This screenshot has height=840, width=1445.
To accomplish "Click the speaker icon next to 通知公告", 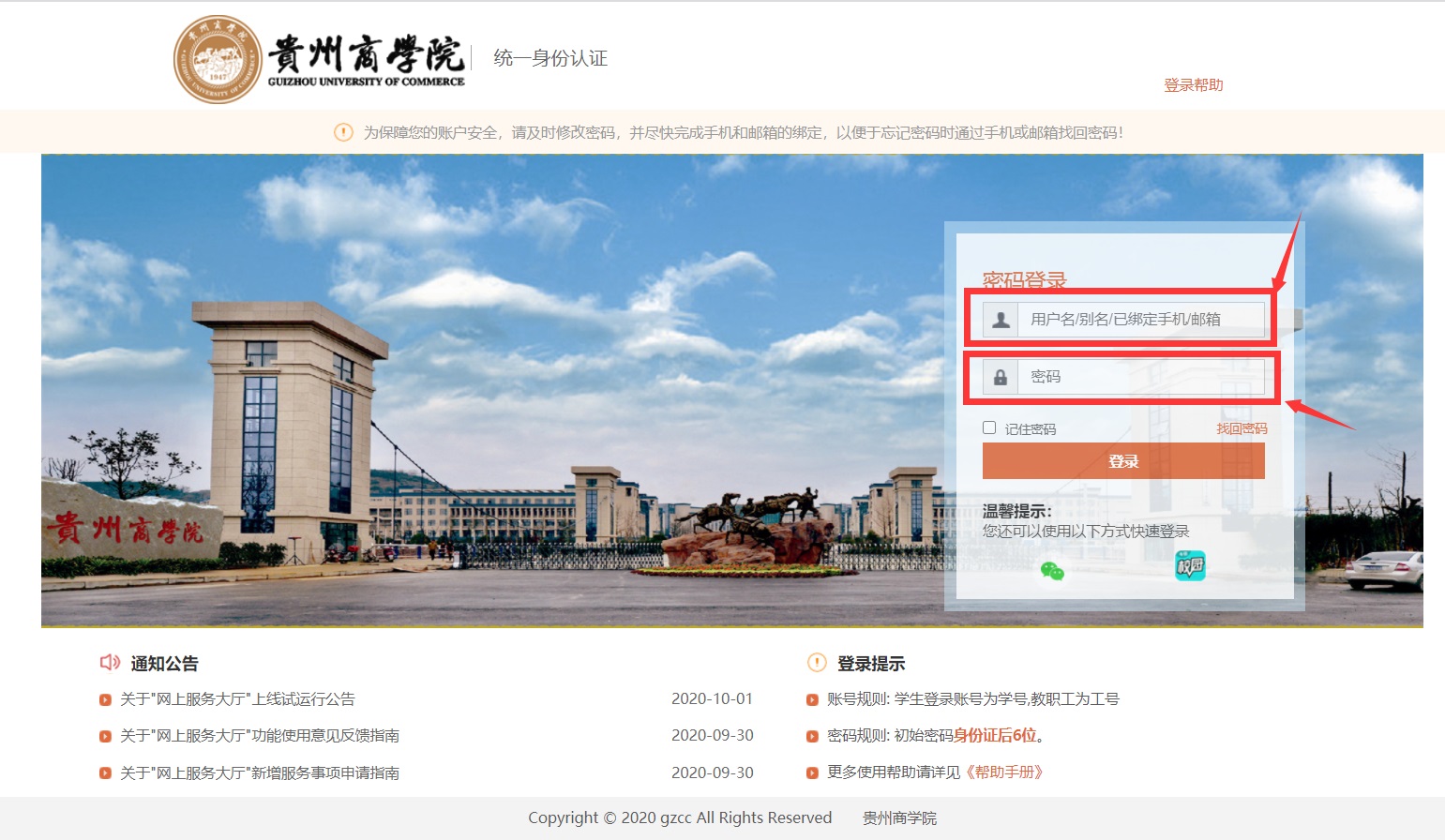I will [110, 663].
